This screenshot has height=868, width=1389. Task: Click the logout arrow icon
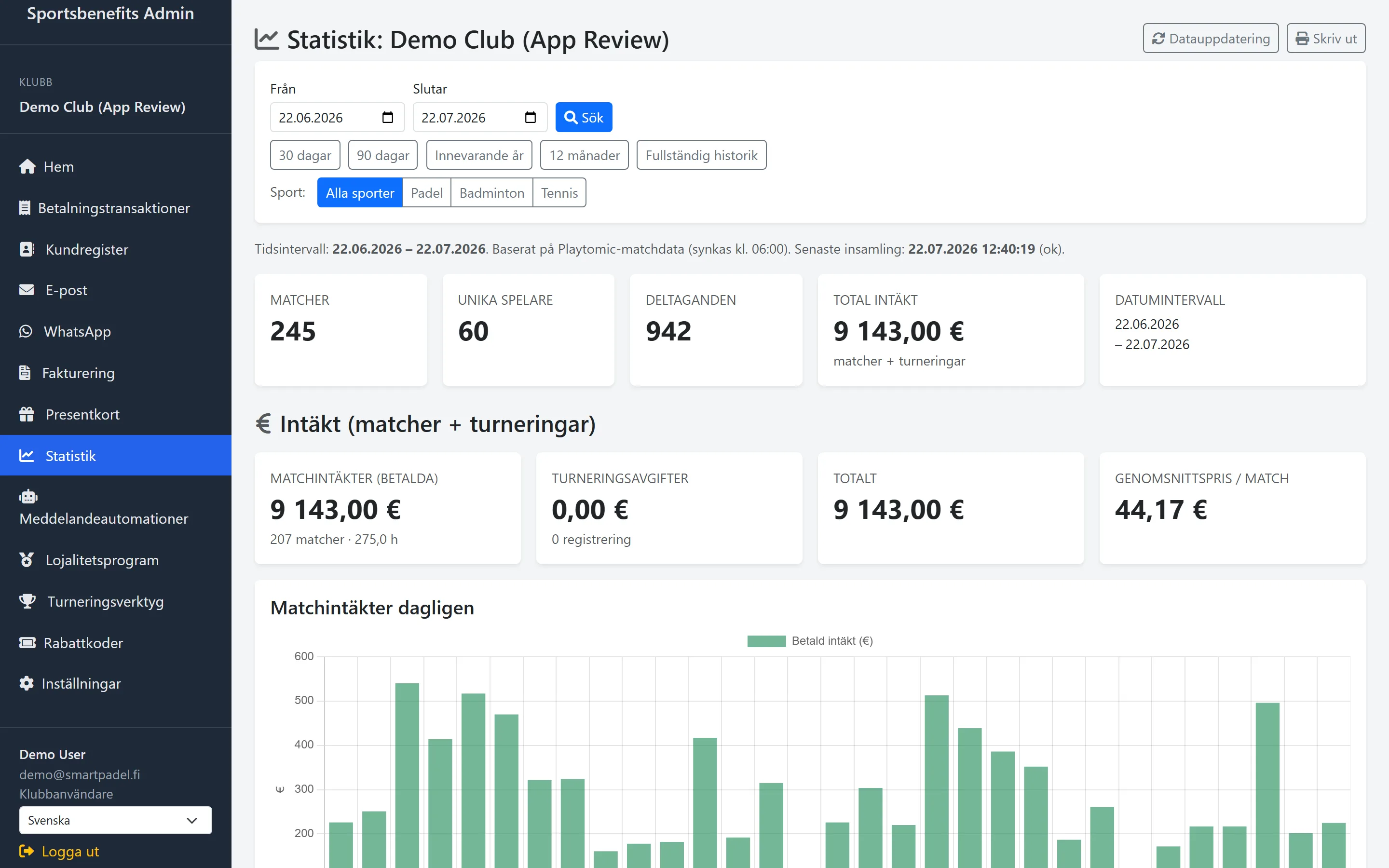point(27,851)
